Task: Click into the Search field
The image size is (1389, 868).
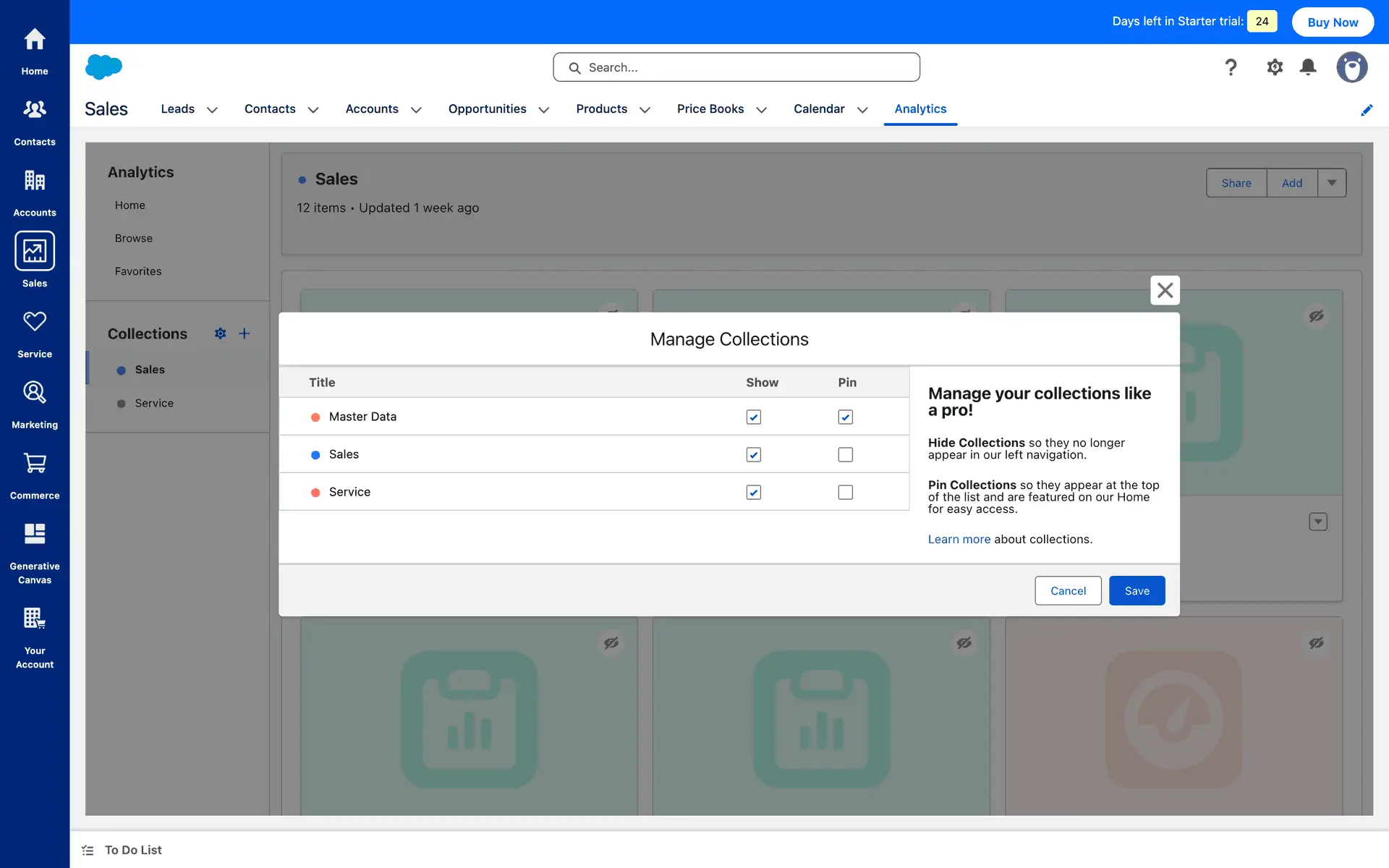Action: (736, 67)
